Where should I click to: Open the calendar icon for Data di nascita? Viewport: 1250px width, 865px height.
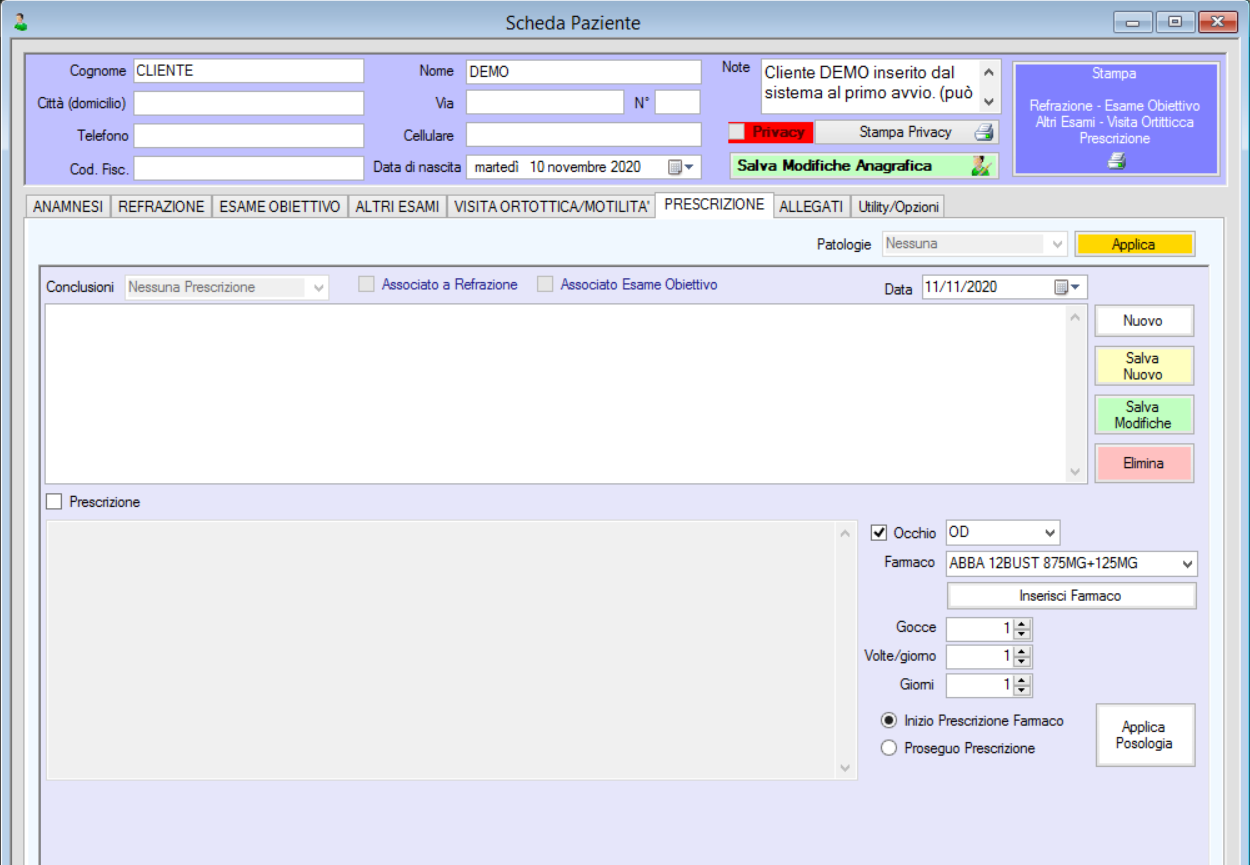point(676,167)
